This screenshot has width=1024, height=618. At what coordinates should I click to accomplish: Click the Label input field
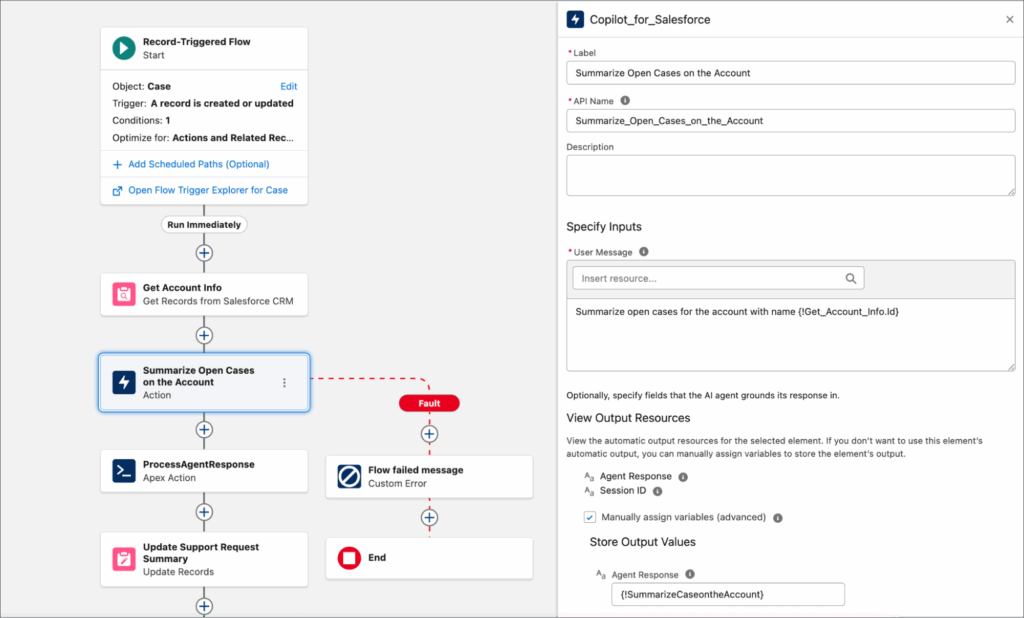(x=790, y=73)
